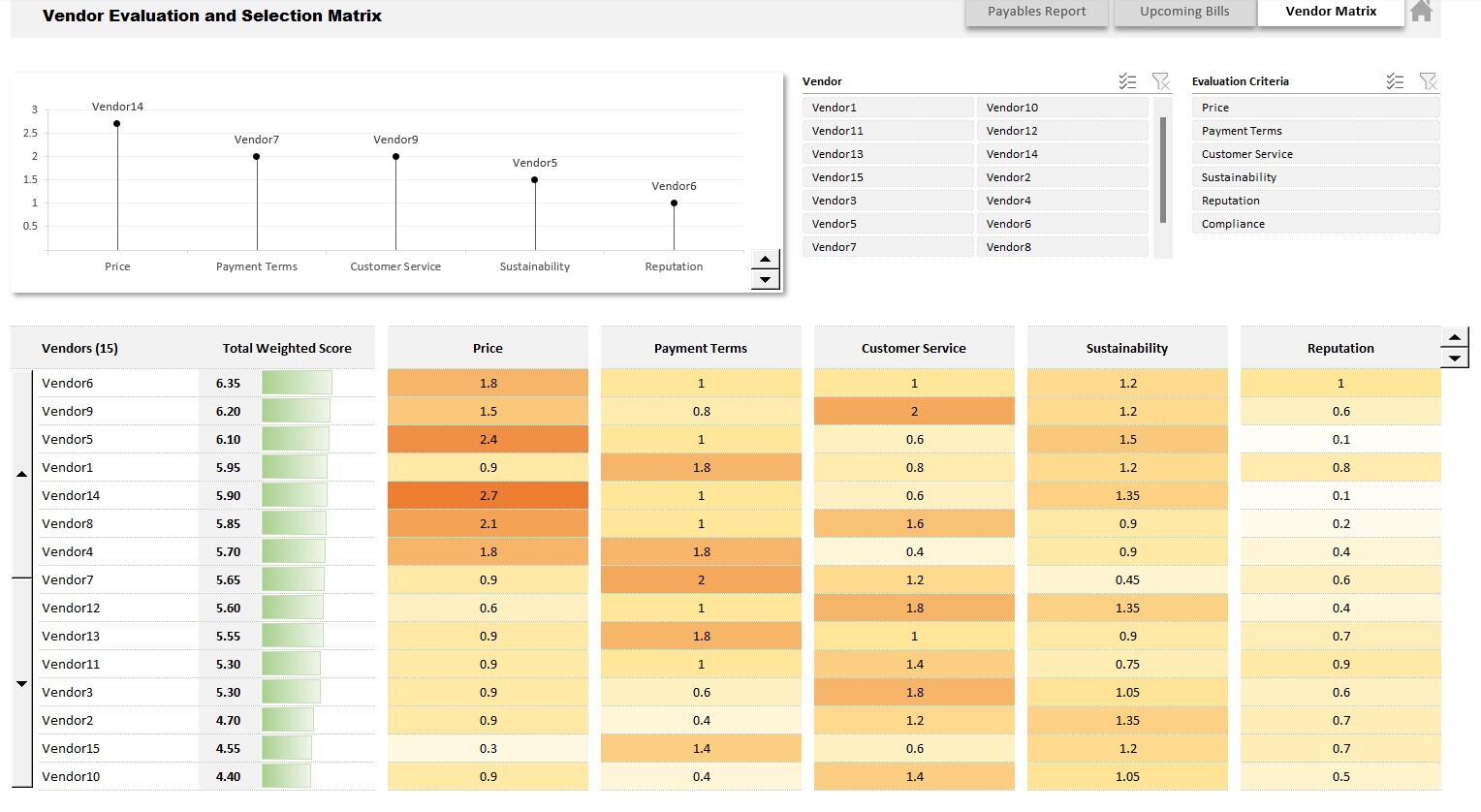Click the vendor list scroll down arrow

tap(21, 683)
